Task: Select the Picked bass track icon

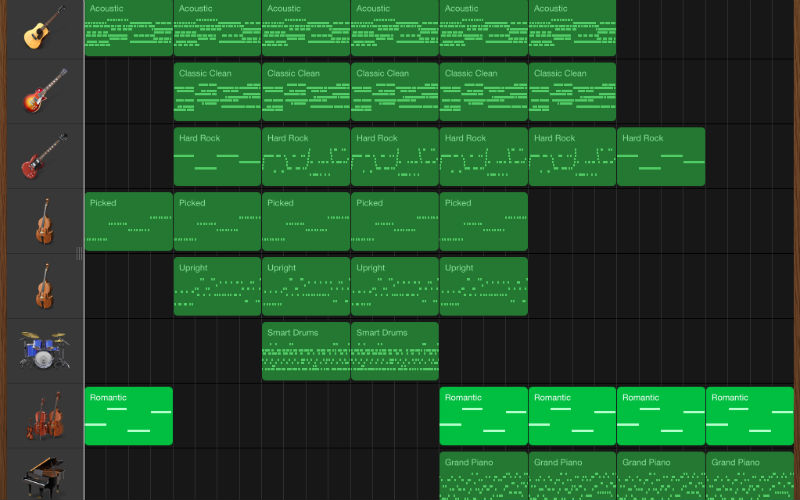Action: tap(45, 221)
